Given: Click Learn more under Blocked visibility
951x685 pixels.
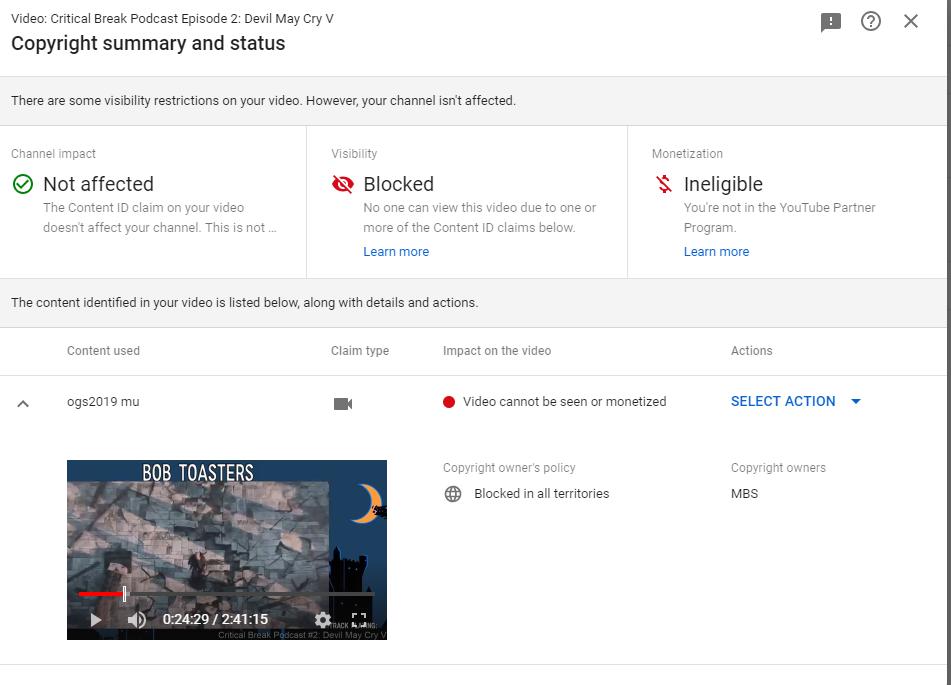Looking at the screenshot, I should tap(396, 251).
